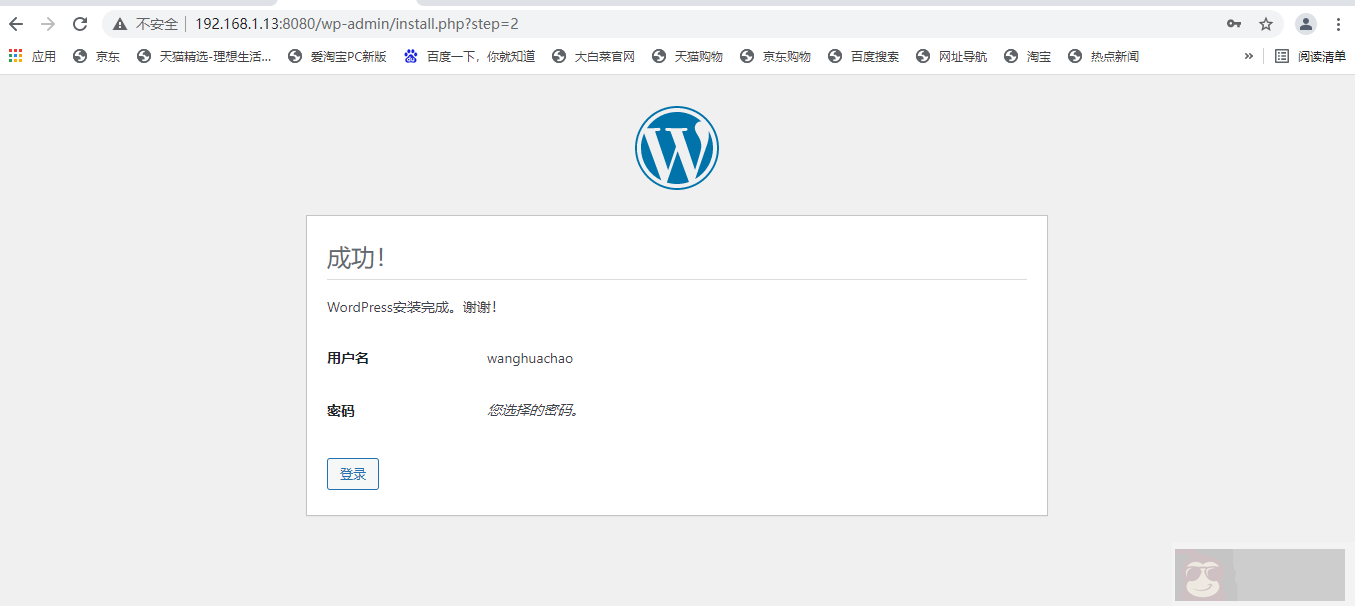
Task: Expand hidden bookmarks via the » chevron
Action: point(1248,56)
